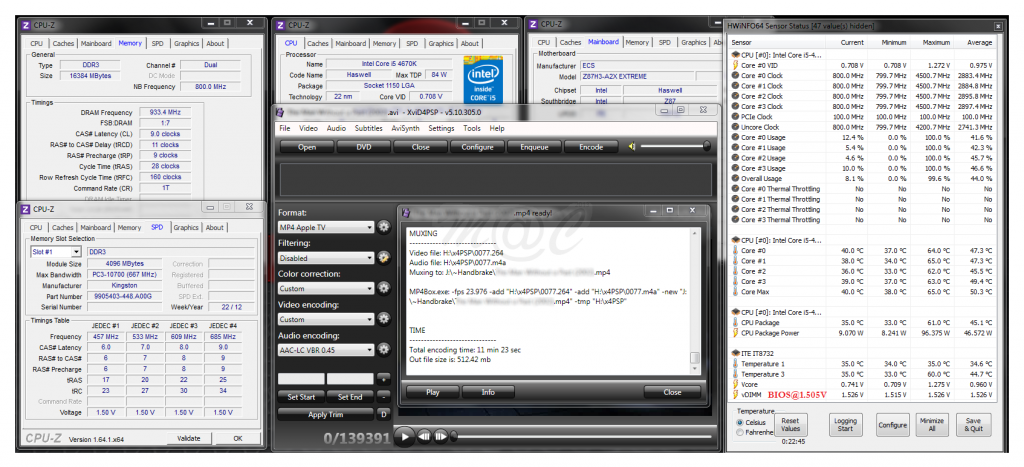The image size is (1024, 467).
Task: Open Color correction settings gear
Action: (384, 288)
